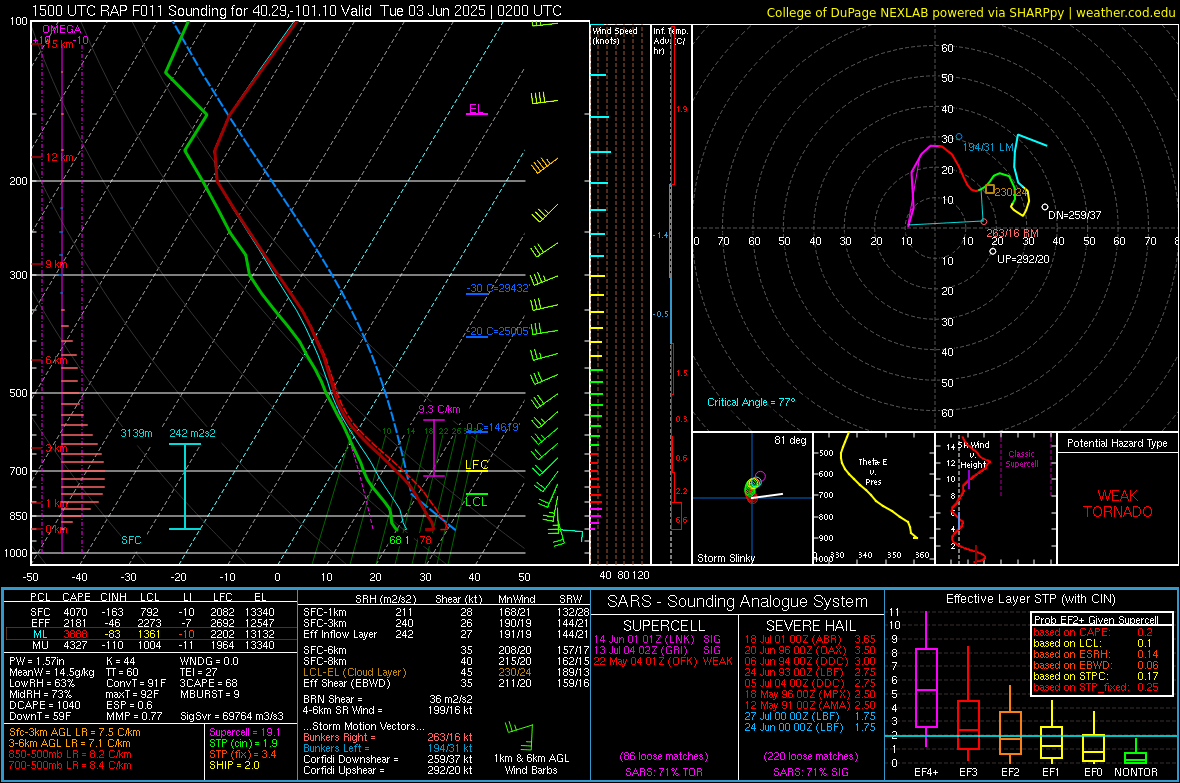This screenshot has height=783, width=1180.
Task: Click the WEAK TORNADO hazard text
Action: (1118, 504)
